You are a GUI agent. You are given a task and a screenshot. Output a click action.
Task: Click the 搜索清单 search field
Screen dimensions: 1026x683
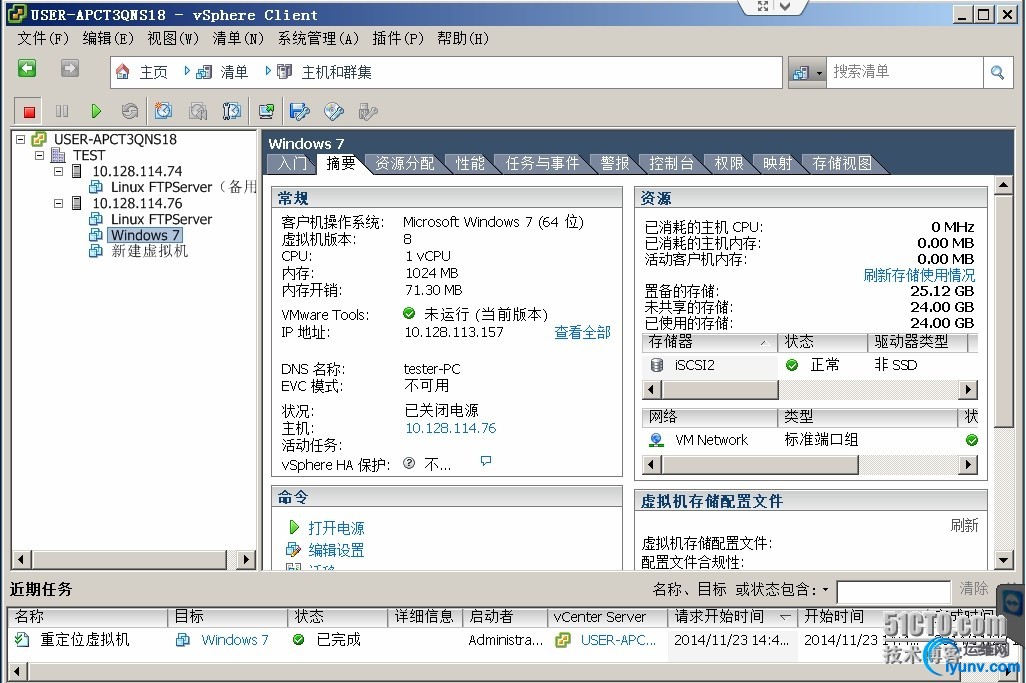point(905,72)
